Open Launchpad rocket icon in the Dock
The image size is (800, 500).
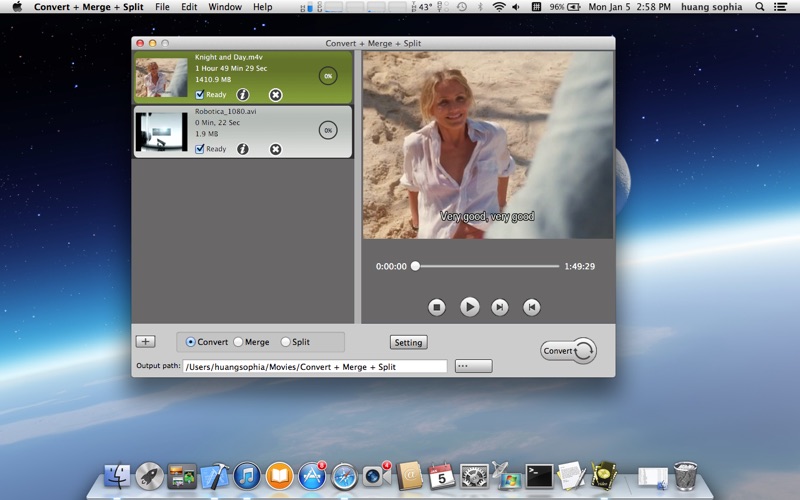149,476
